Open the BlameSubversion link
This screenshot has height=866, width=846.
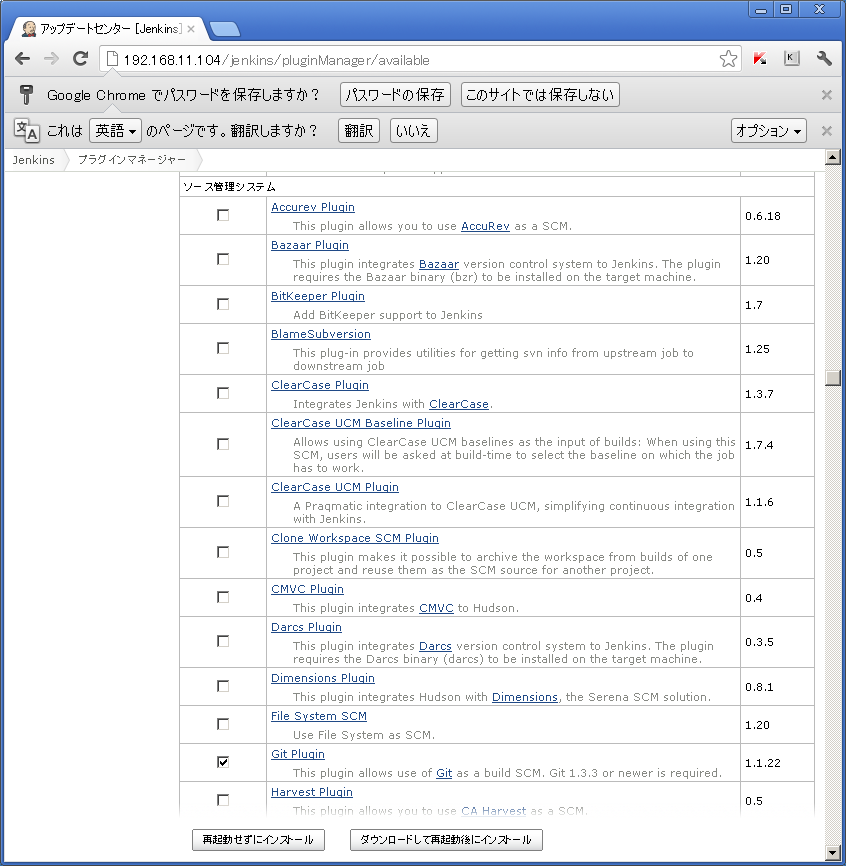pos(321,334)
